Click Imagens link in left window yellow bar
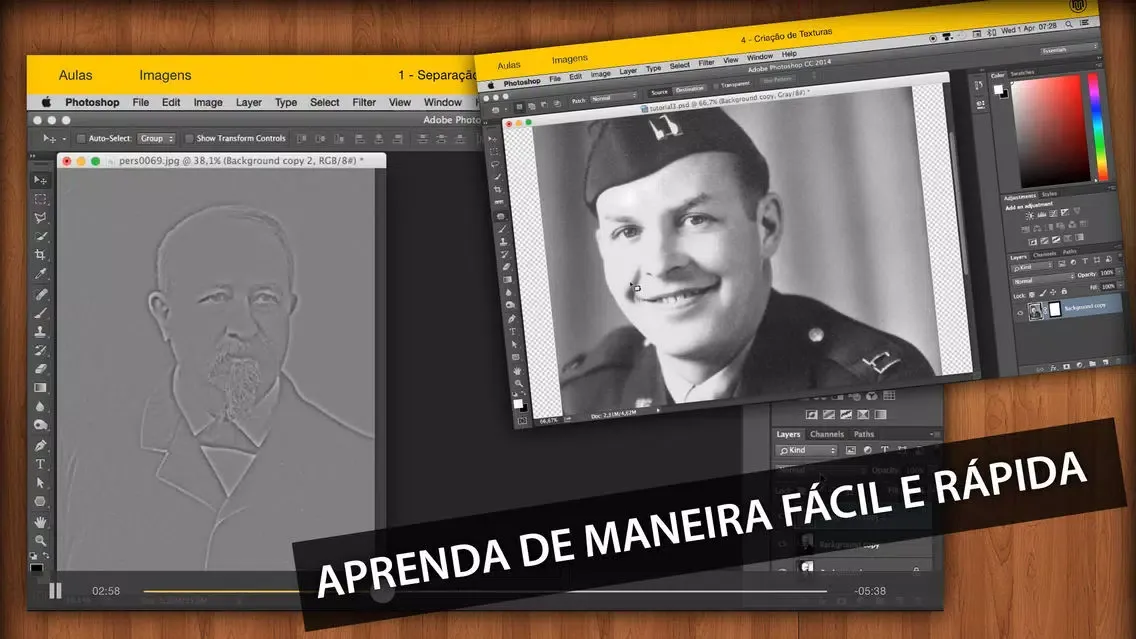This screenshot has height=639, width=1136. click(x=165, y=75)
